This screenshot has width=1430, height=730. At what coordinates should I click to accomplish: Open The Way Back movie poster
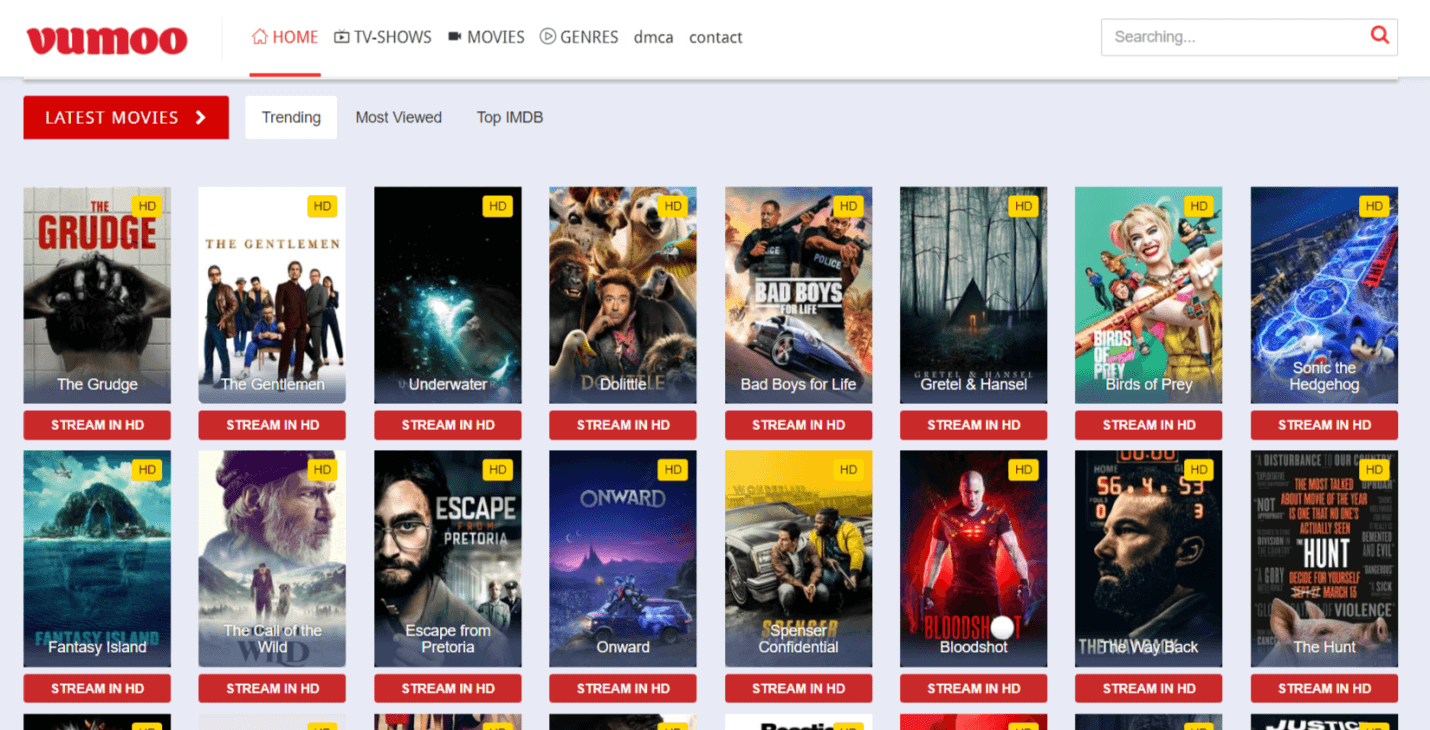point(1149,559)
